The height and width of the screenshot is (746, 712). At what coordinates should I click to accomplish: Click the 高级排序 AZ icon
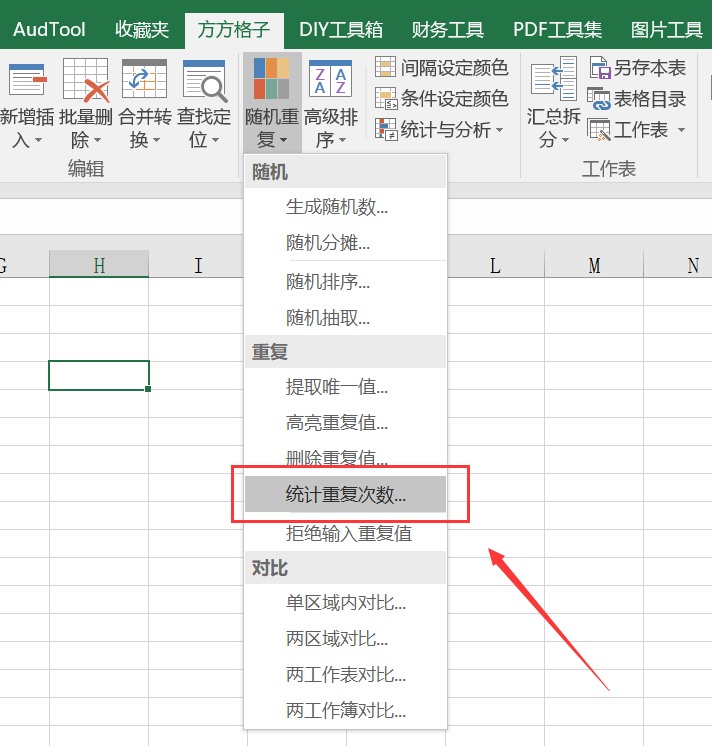point(331,79)
